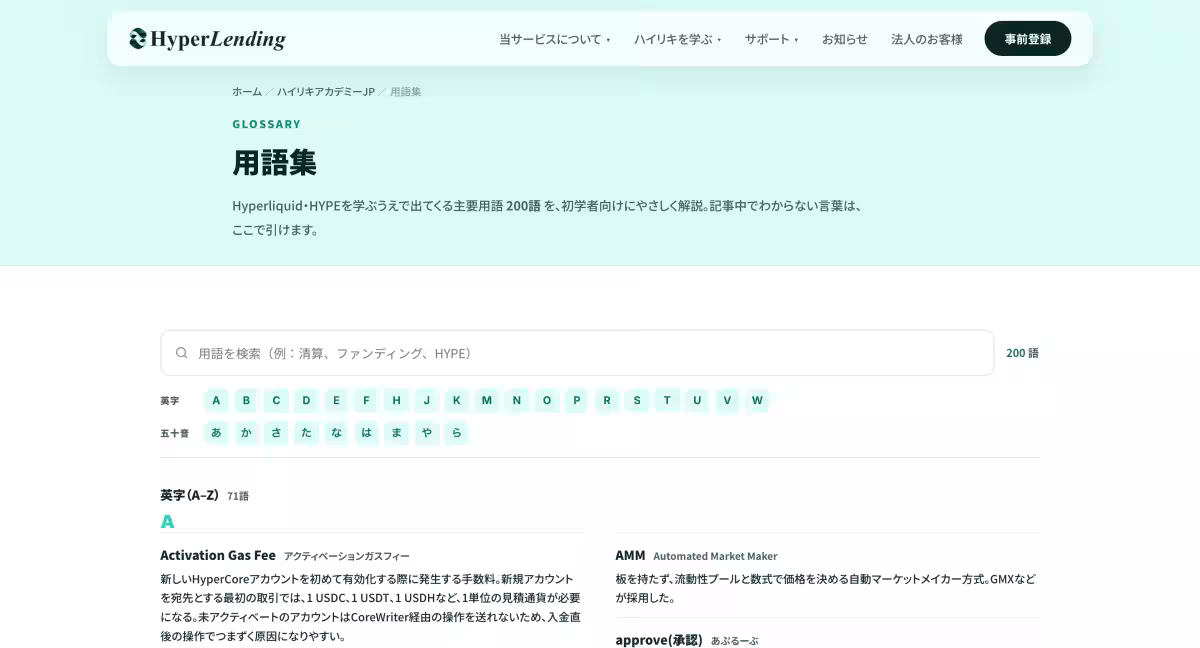Jump to letter E terms

coord(336,400)
